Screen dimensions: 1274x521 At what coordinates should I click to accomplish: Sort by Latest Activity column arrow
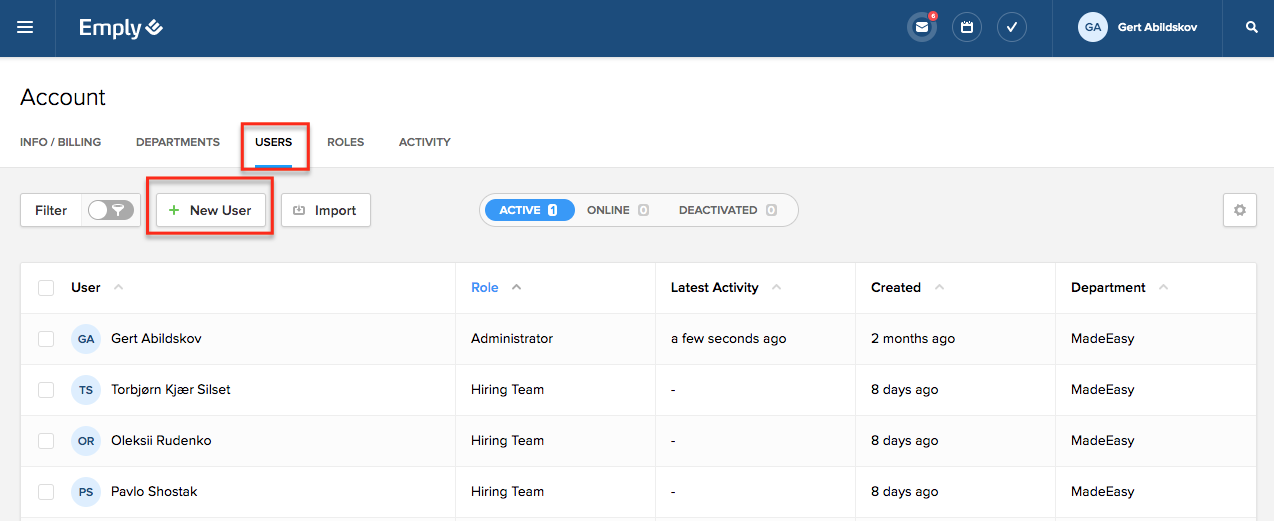(776, 287)
